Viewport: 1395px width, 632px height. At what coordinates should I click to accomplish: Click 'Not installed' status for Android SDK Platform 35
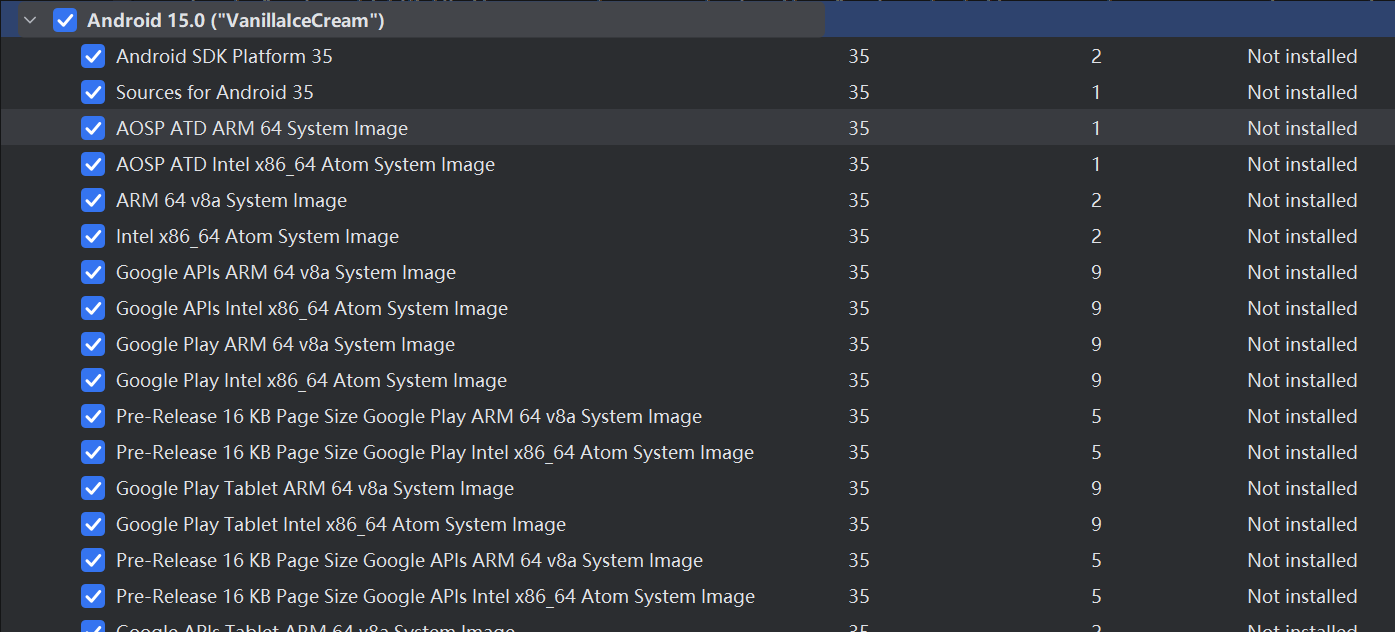tap(1302, 56)
